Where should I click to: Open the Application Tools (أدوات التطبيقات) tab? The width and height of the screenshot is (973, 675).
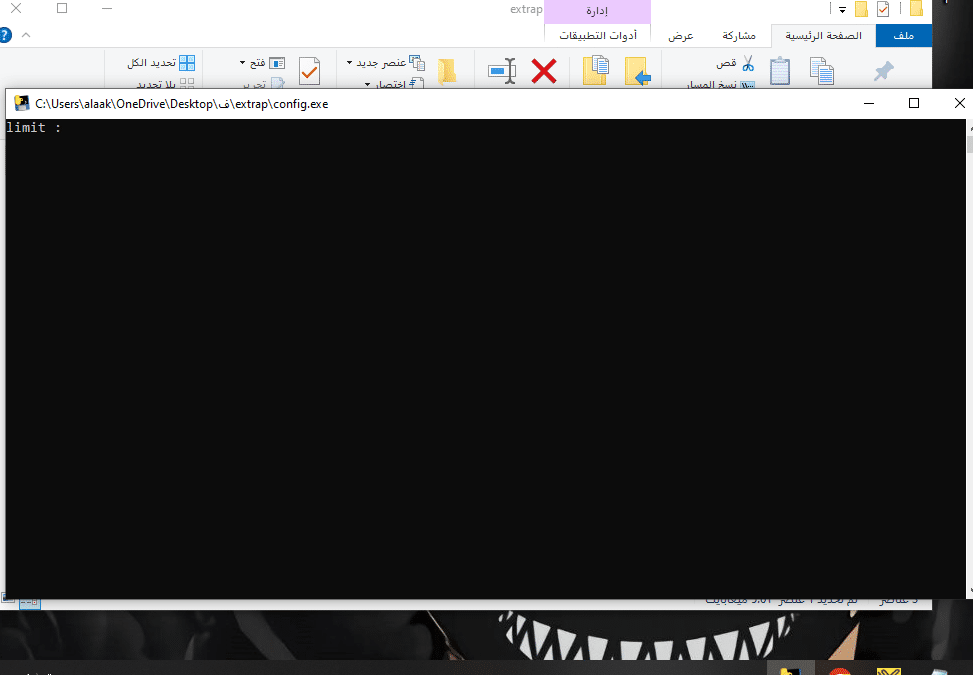click(x=599, y=36)
